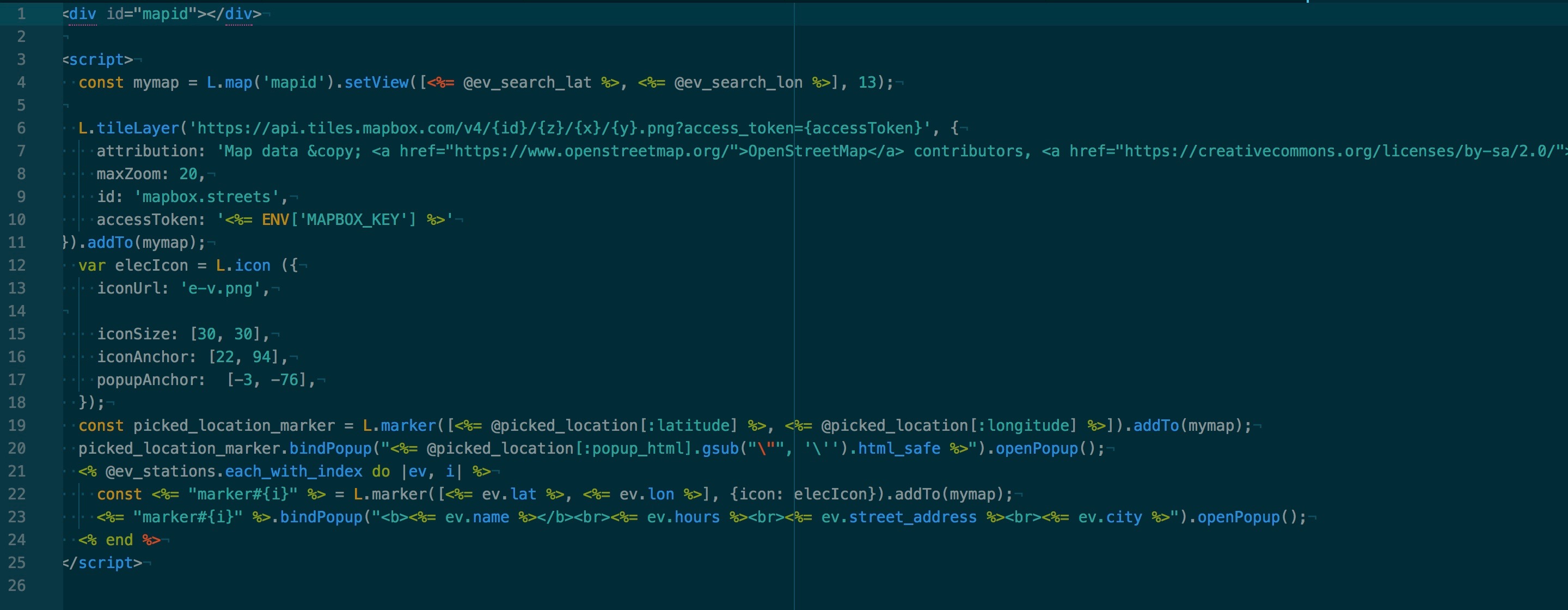Place cursor on the setView method call

point(376,83)
